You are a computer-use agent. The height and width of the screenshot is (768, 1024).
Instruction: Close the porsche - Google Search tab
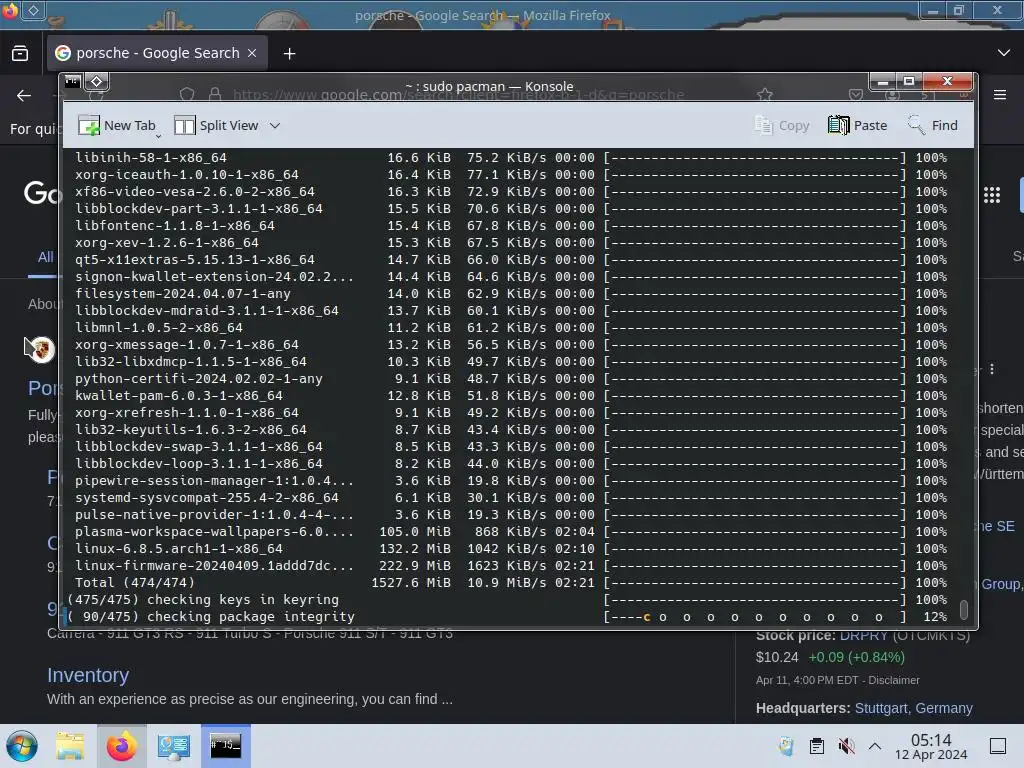pyautogui.click(x=252, y=54)
